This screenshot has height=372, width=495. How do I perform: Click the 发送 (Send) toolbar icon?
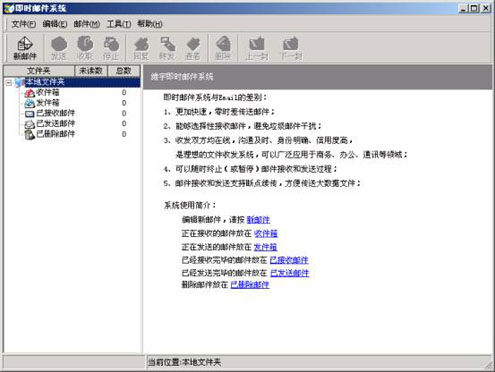coord(59,48)
